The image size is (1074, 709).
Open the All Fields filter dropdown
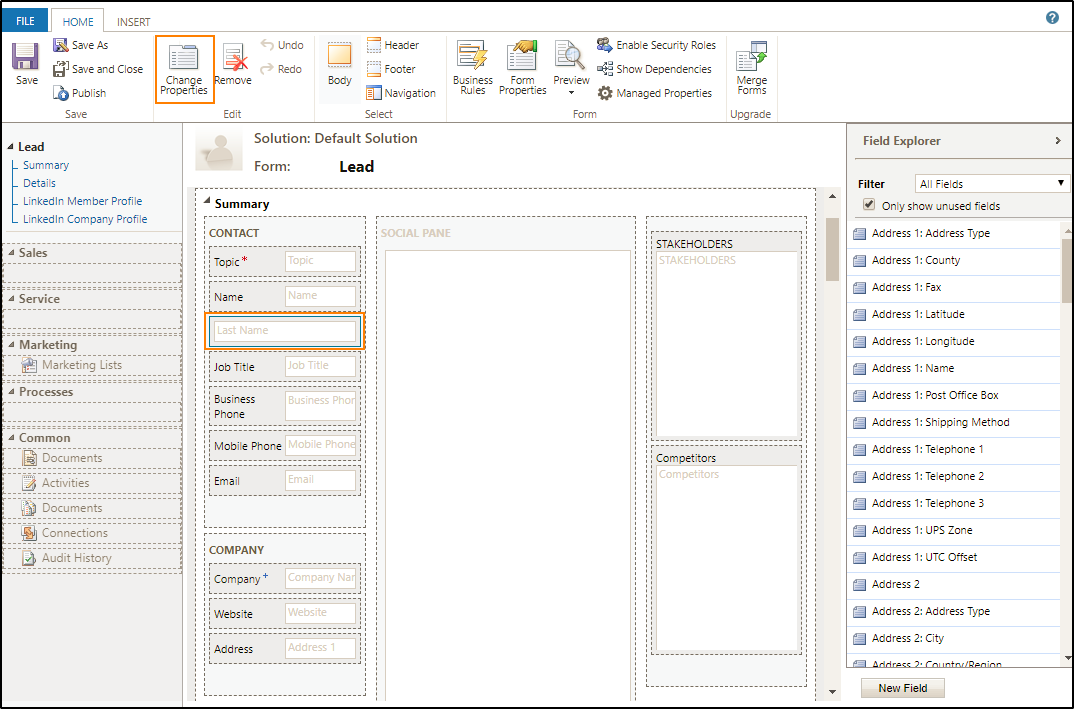pos(992,184)
